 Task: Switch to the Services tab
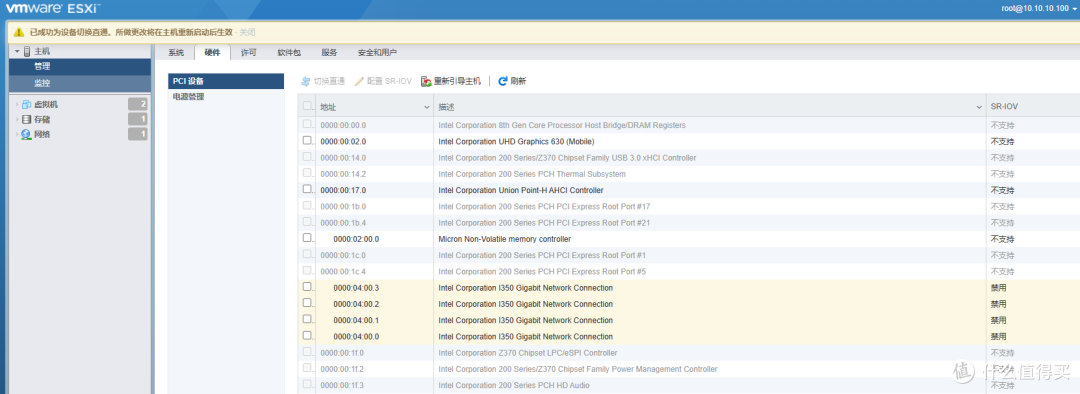[329, 52]
